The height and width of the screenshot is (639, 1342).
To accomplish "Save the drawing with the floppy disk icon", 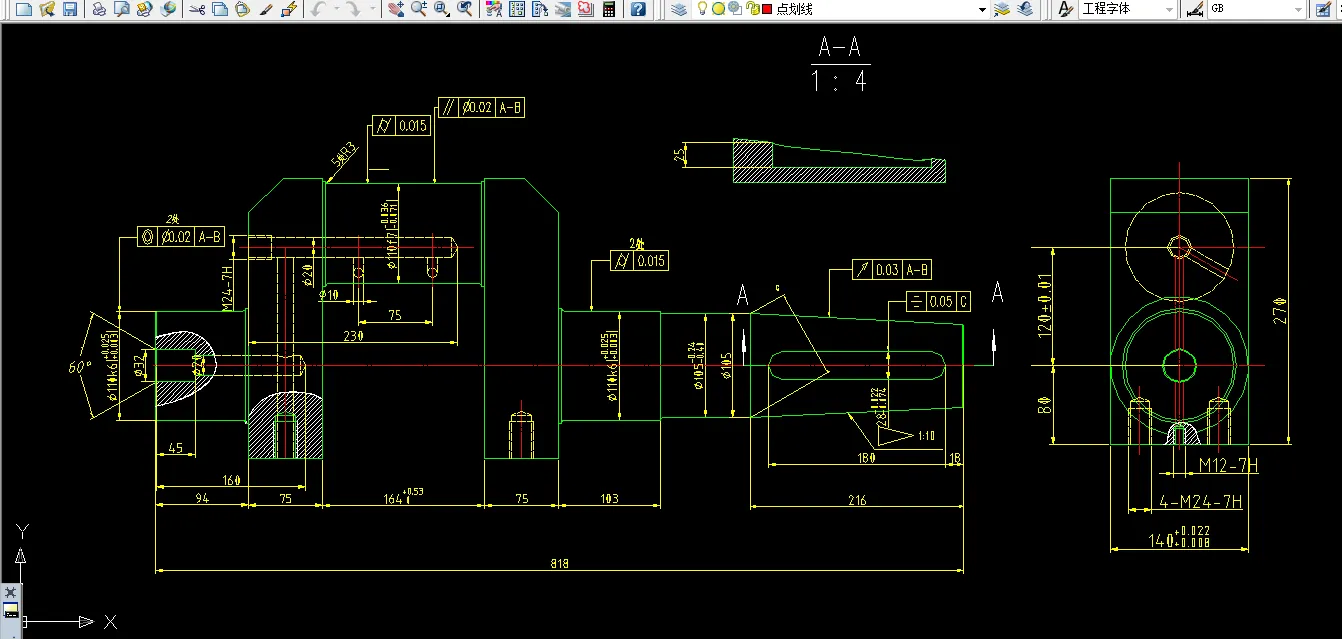I will [x=70, y=9].
